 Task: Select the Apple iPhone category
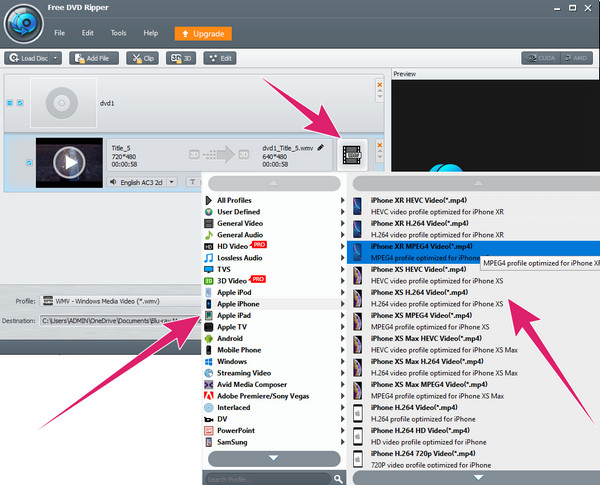pyautogui.click(x=274, y=304)
